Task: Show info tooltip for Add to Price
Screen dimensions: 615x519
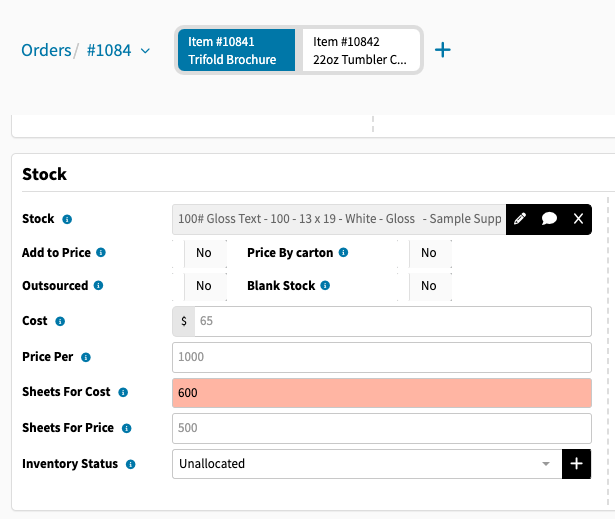Action: (x=101, y=252)
